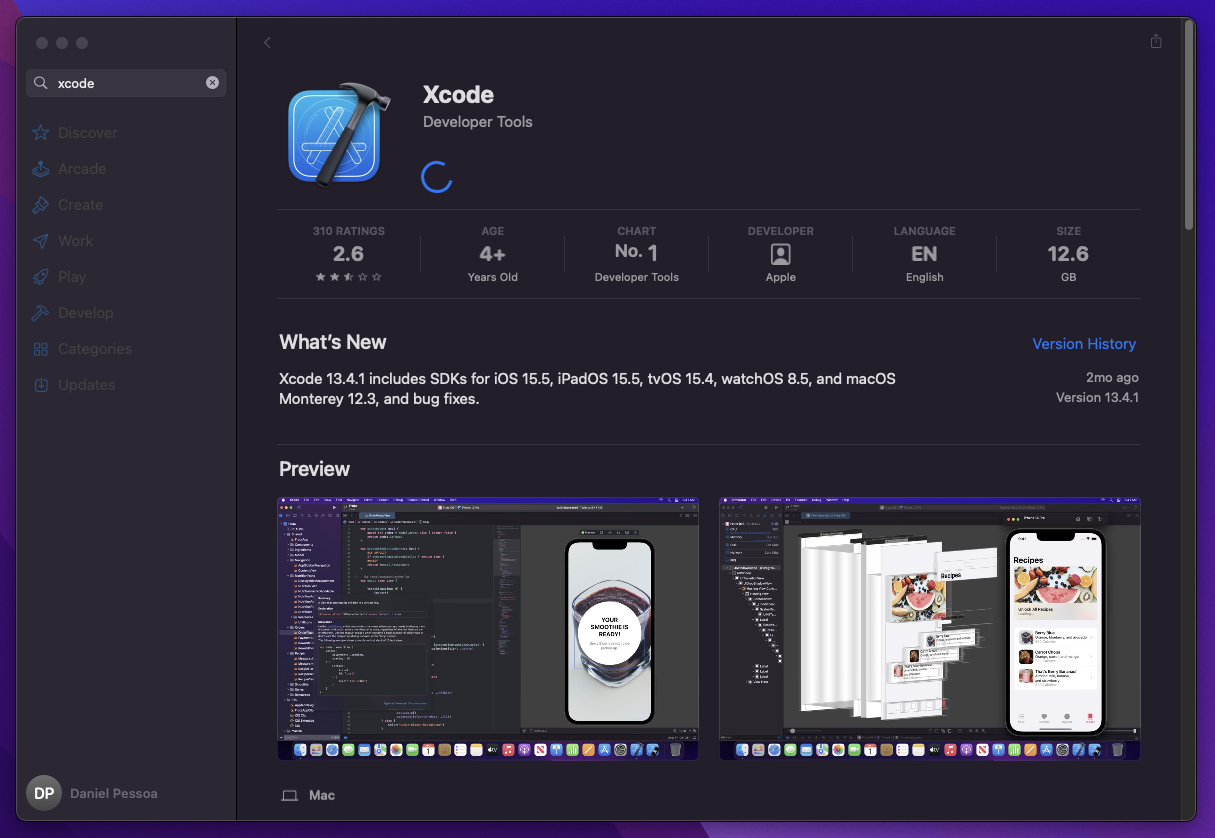This screenshot has width=1215, height=838.
Task: Click the EN language badge
Action: (925, 254)
